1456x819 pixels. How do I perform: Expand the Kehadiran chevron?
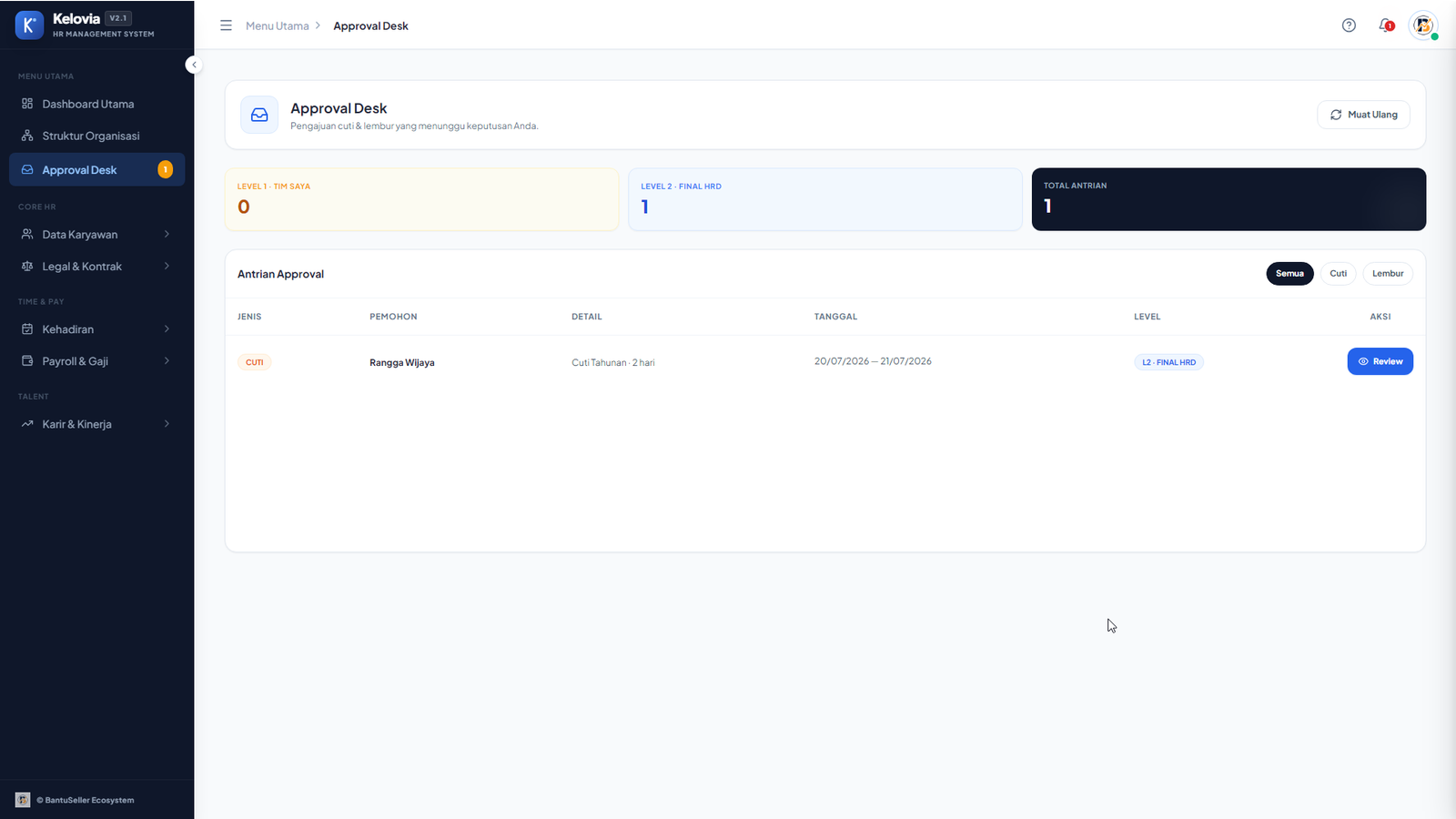pyautogui.click(x=167, y=329)
